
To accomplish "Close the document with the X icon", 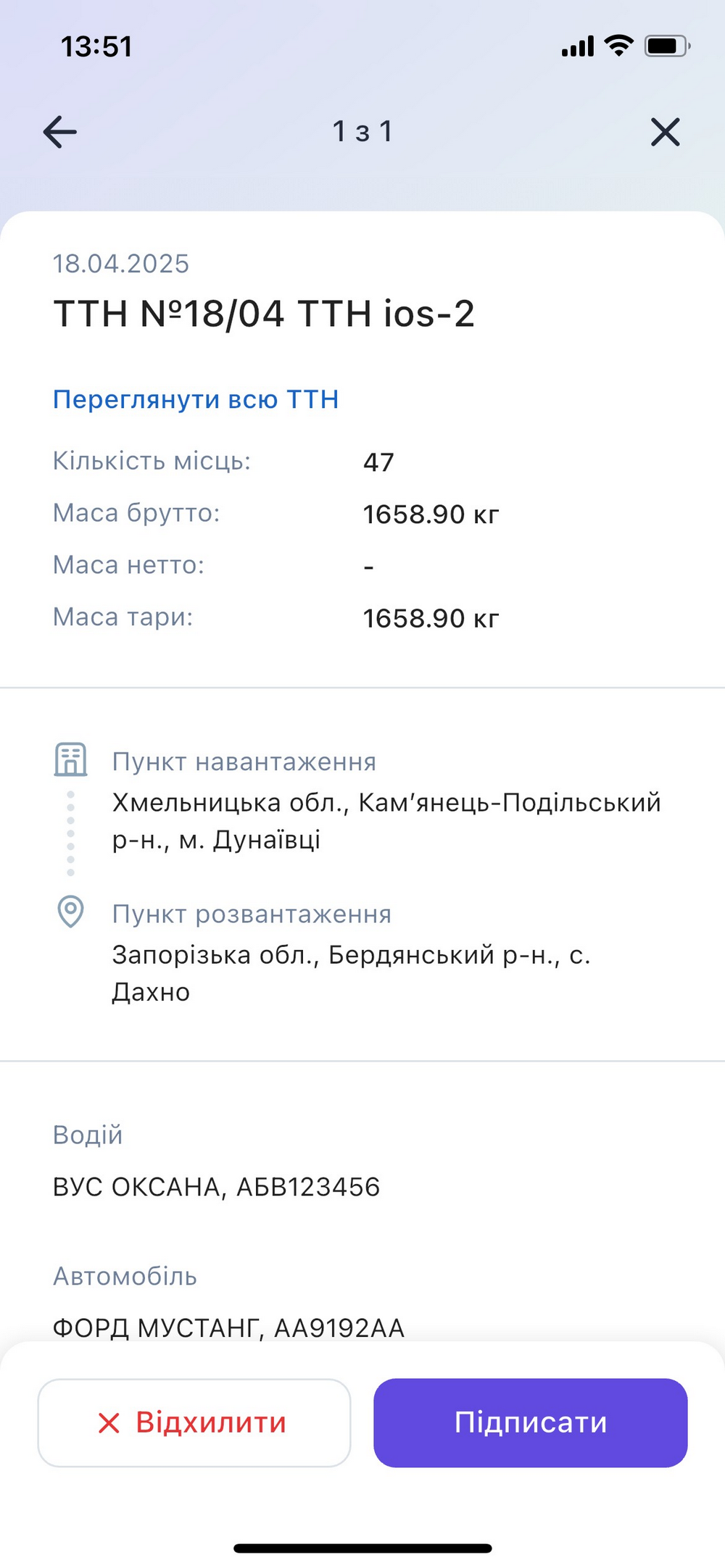I will point(665,132).
